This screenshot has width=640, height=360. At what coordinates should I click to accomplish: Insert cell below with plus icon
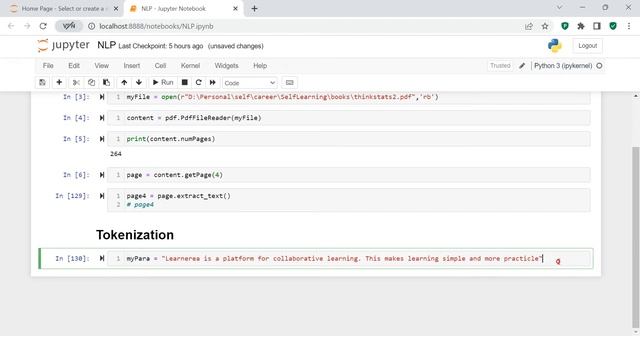[x=59, y=82]
